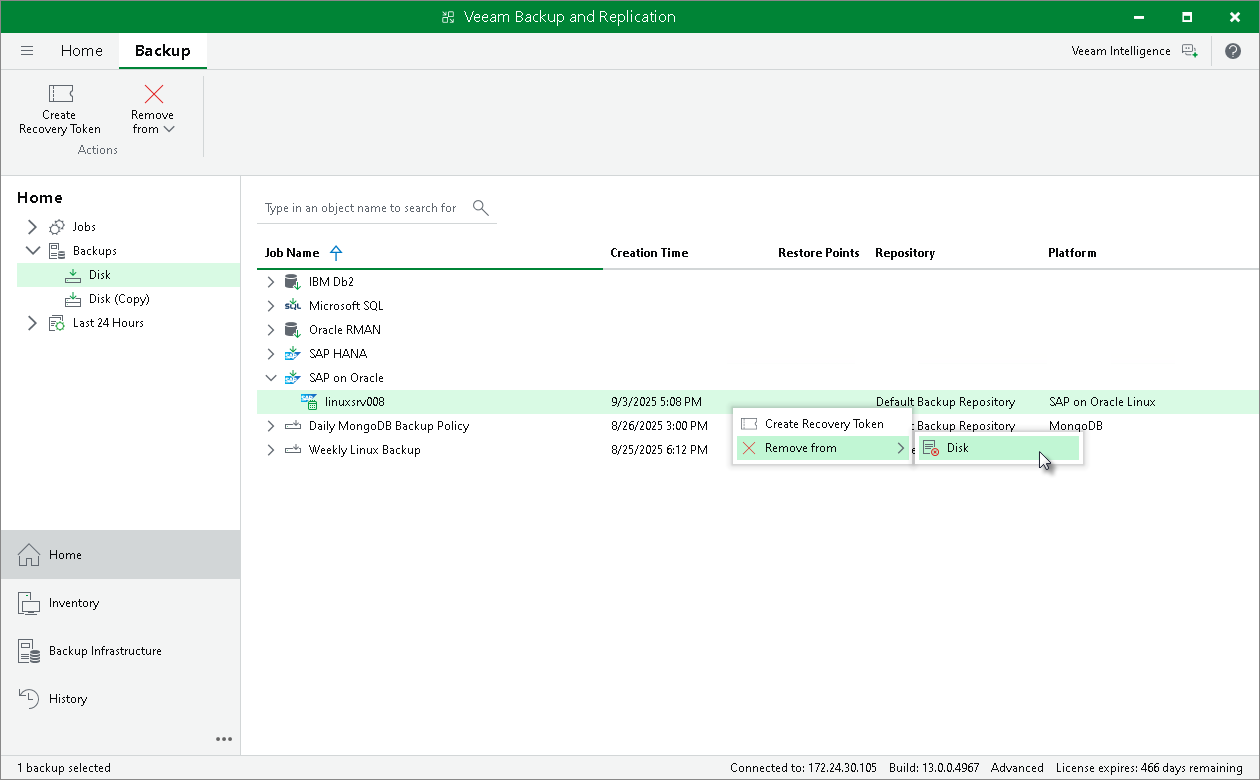Click the 1 backup selected status text
Image resolution: width=1260 pixels, height=780 pixels.
tap(64, 768)
